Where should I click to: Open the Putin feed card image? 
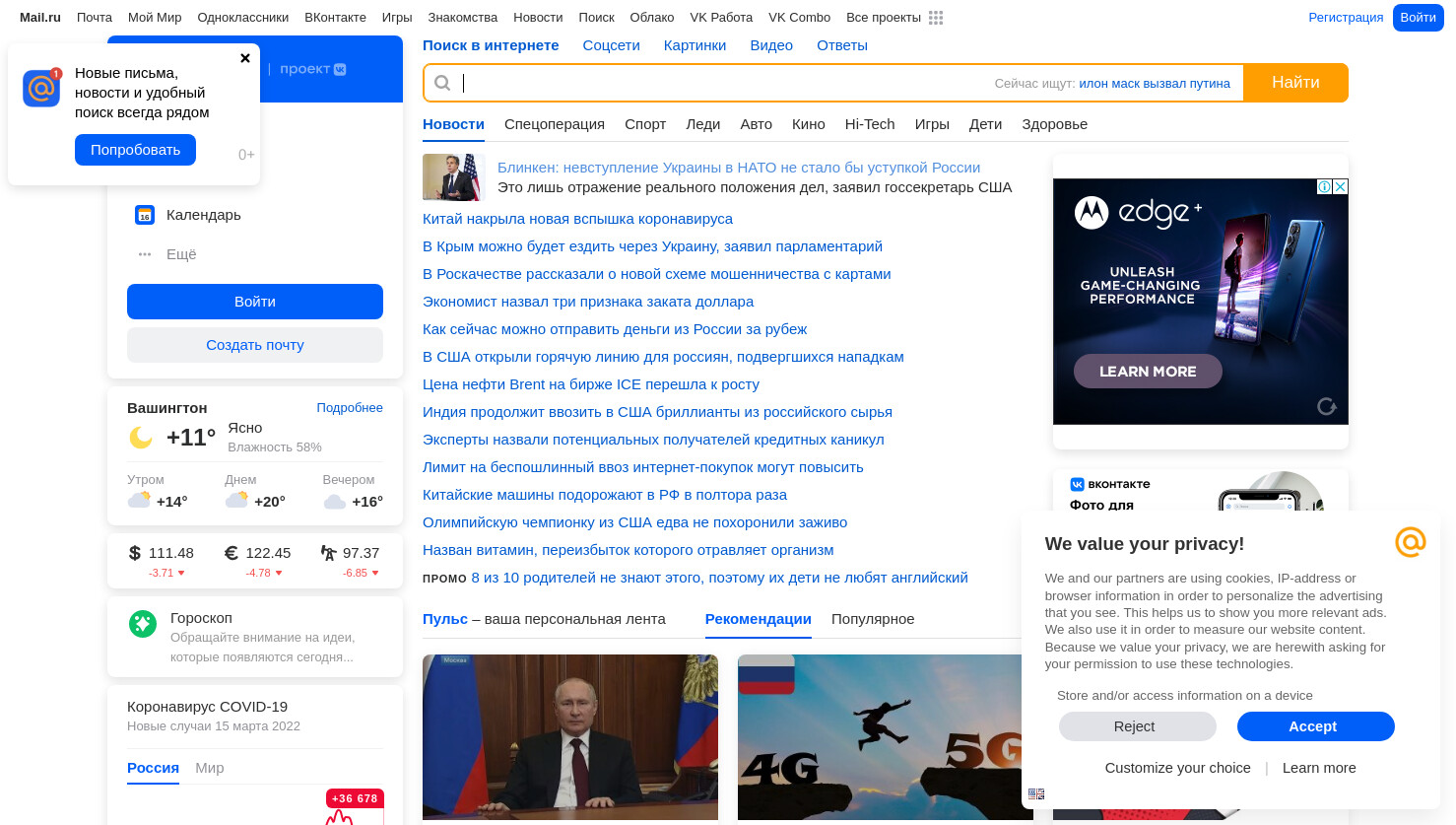(x=570, y=737)
